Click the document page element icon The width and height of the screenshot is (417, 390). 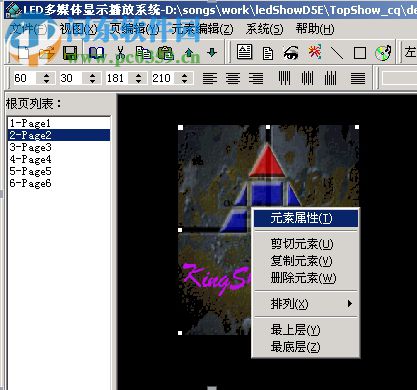tap(268, 53)
